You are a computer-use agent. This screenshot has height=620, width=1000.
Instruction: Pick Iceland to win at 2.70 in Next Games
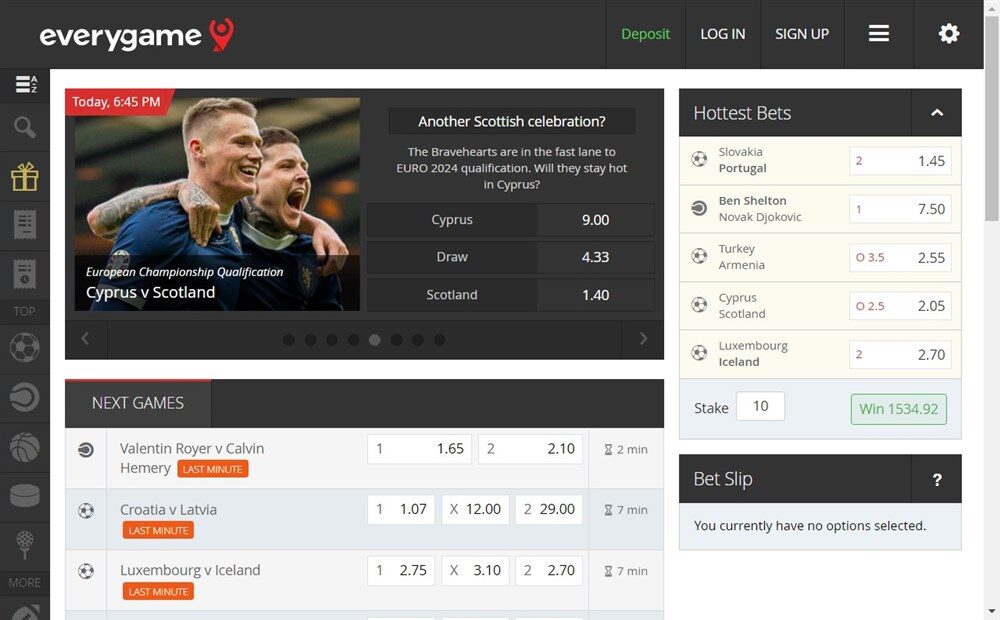click(549, 570)
